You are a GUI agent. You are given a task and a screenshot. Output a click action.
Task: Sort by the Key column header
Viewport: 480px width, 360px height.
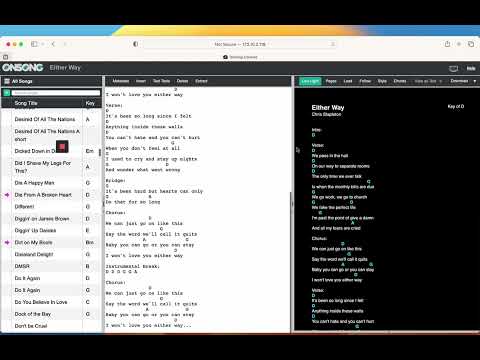tap(90, 103)
